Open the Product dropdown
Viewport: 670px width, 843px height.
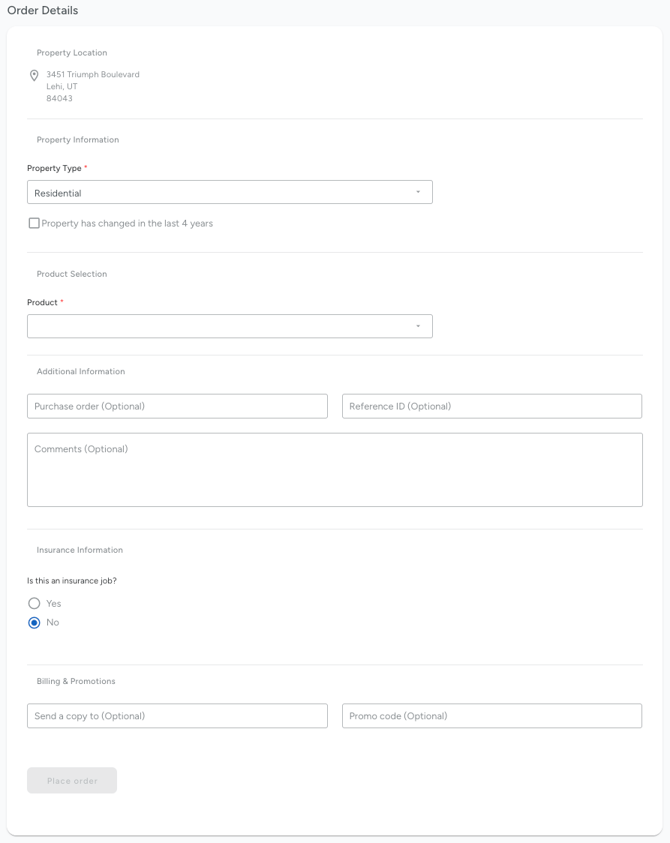(x=230, y=326)
